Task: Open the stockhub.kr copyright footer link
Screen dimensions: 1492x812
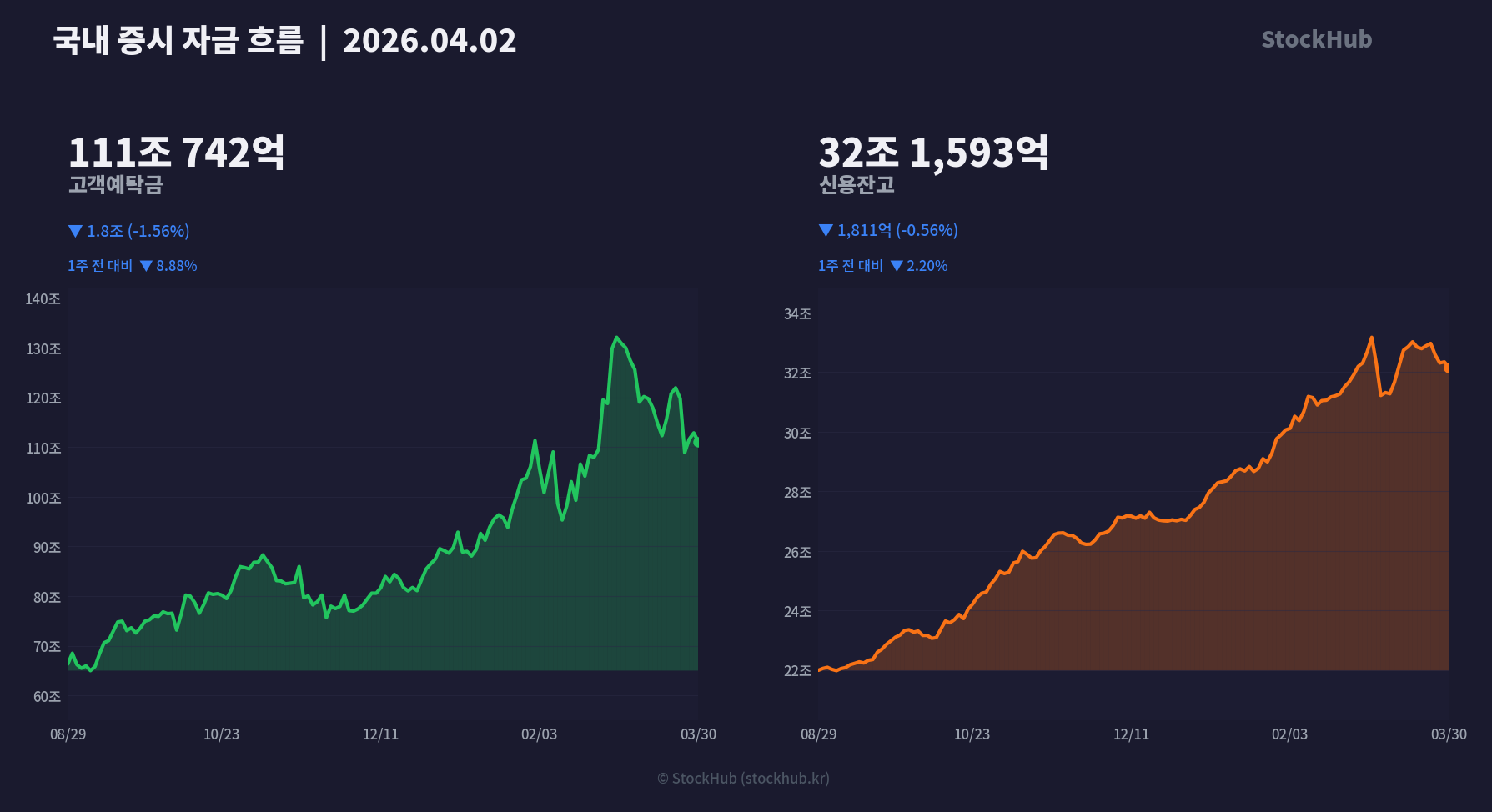Action: tap(742, 778)
